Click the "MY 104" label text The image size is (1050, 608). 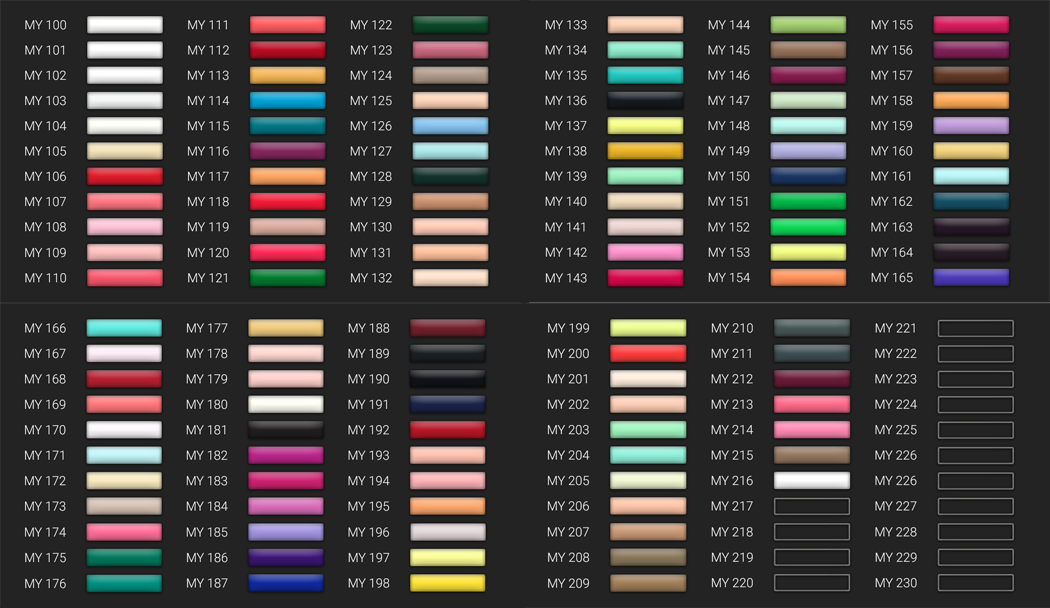pos(46,126)
